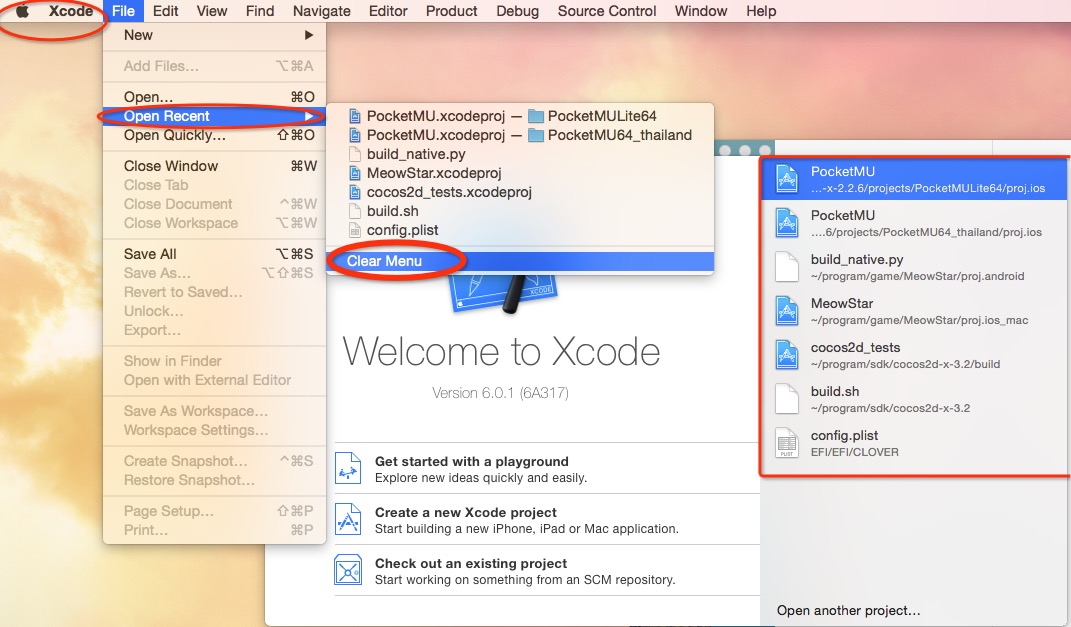Click the check out existing project icon

348,570
